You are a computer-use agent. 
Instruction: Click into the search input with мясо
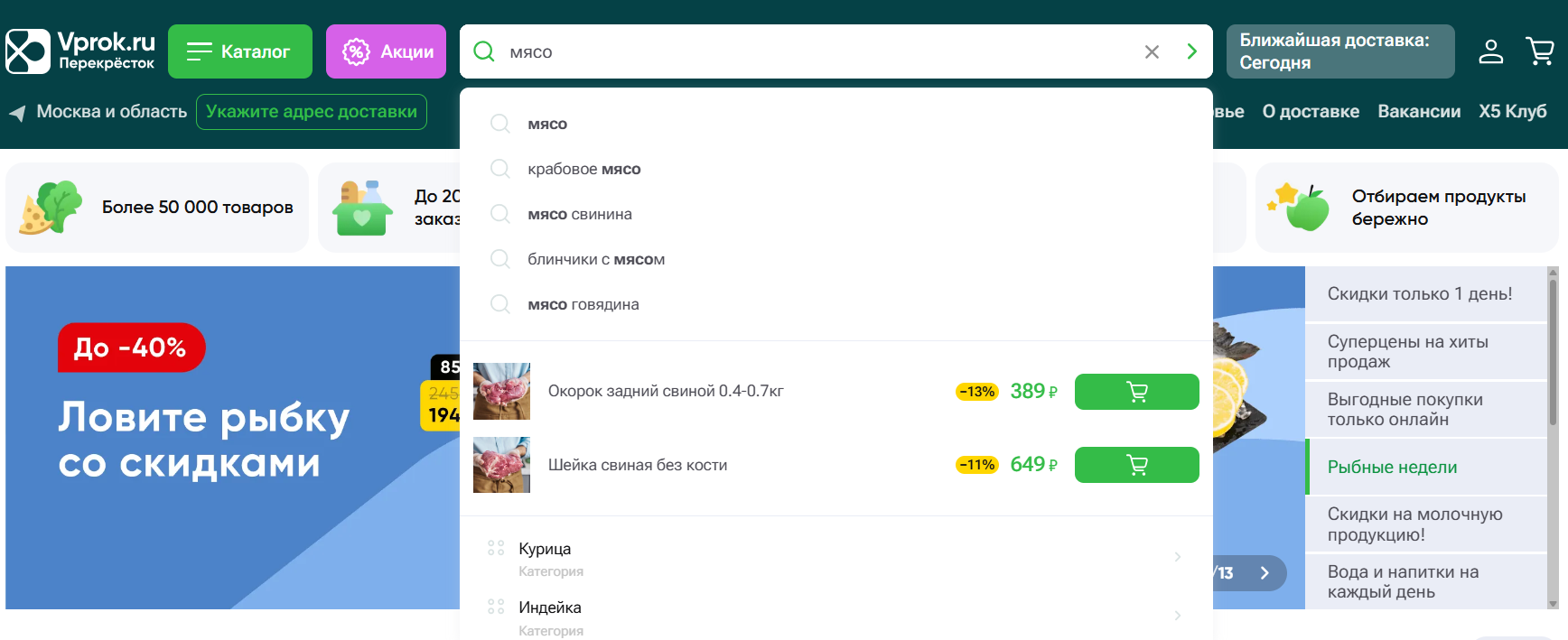pos(813,52)
